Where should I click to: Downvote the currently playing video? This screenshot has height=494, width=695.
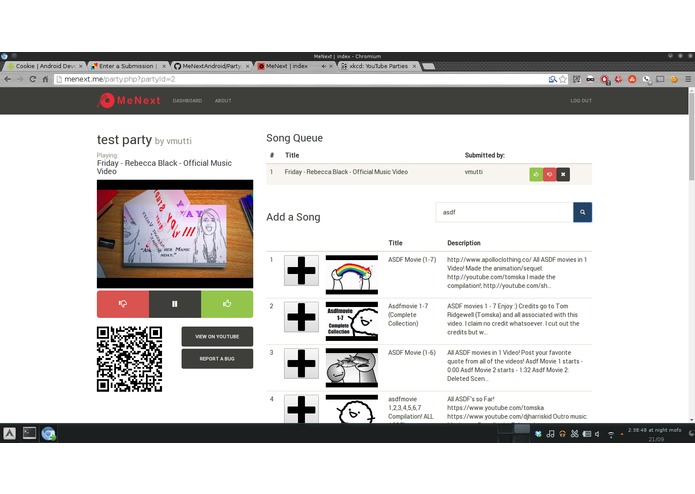(123, 304)
